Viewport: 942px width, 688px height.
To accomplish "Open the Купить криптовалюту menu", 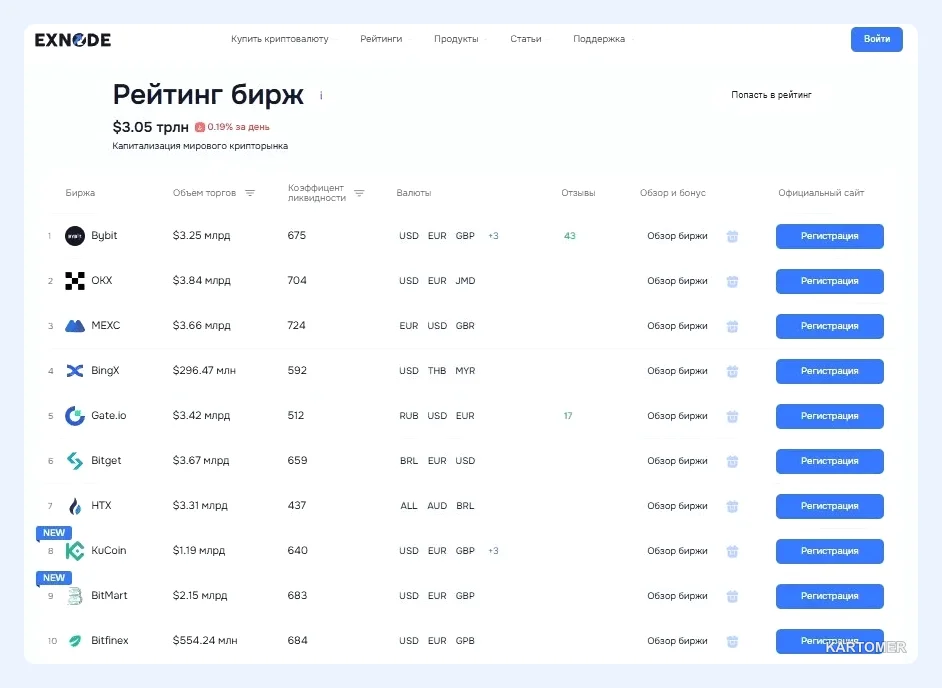I will pos(280,39).
